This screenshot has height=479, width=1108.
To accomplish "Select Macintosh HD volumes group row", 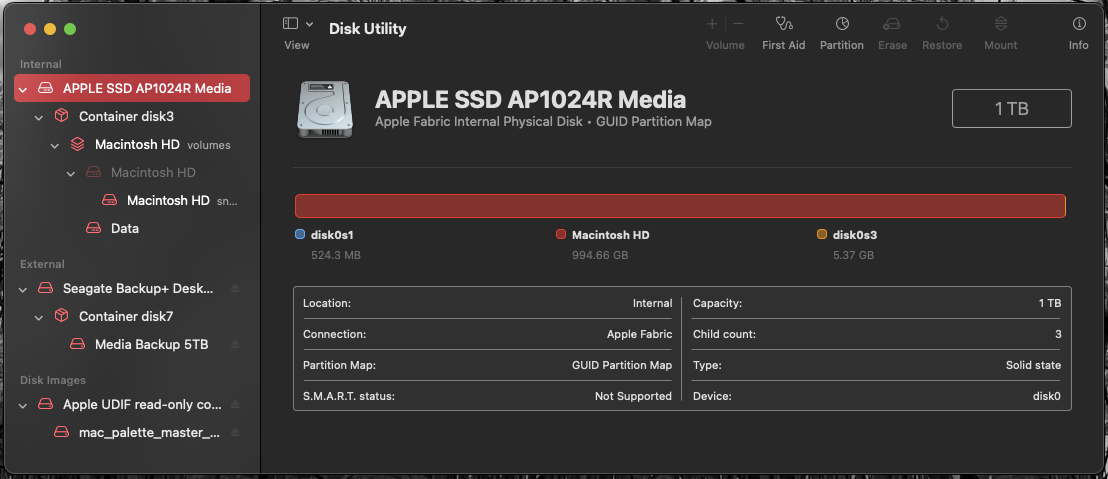I will click(x=132, y=144).
